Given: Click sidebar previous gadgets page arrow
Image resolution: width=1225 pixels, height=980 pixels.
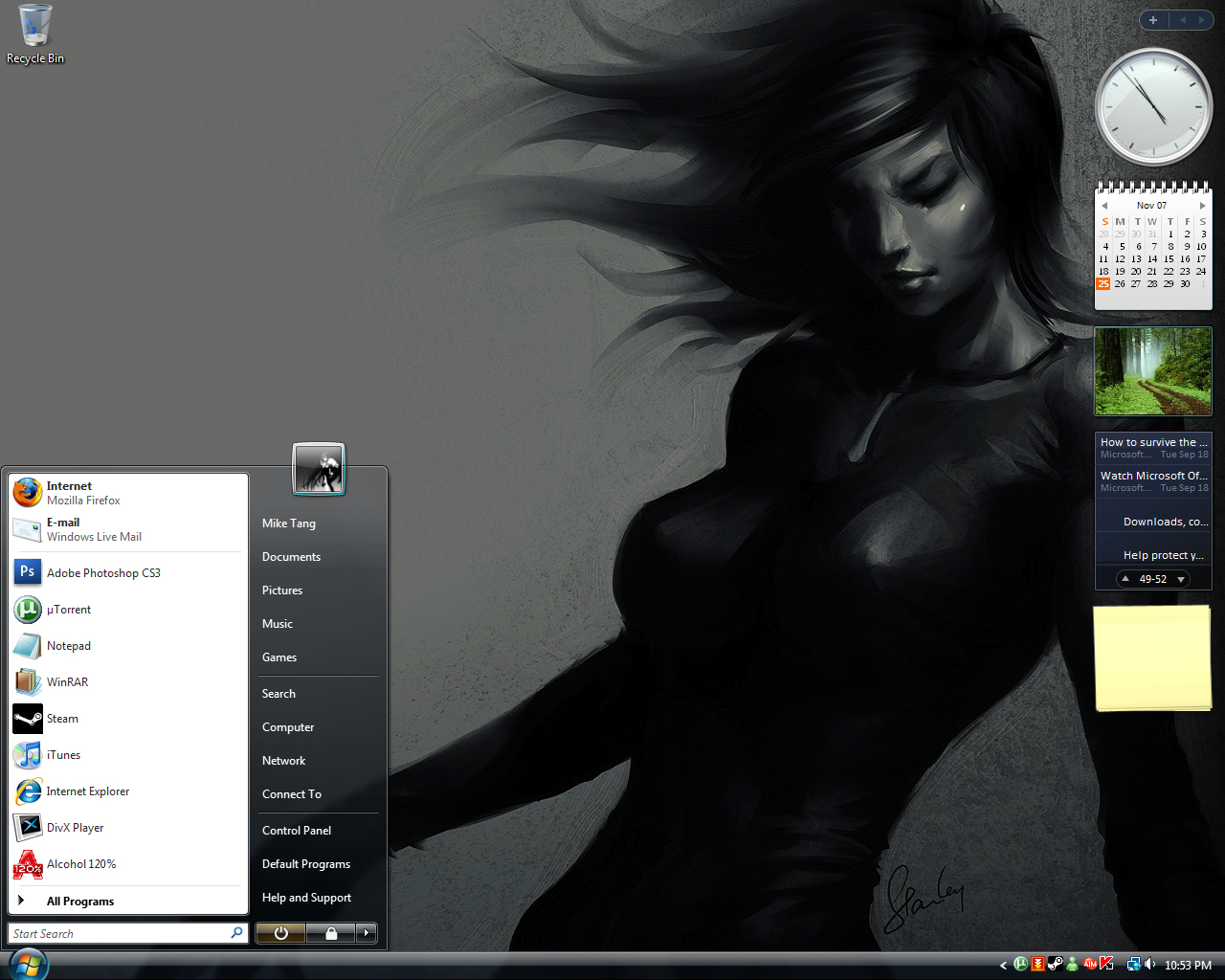Looking at the screenshot, I should (1183, 20).
